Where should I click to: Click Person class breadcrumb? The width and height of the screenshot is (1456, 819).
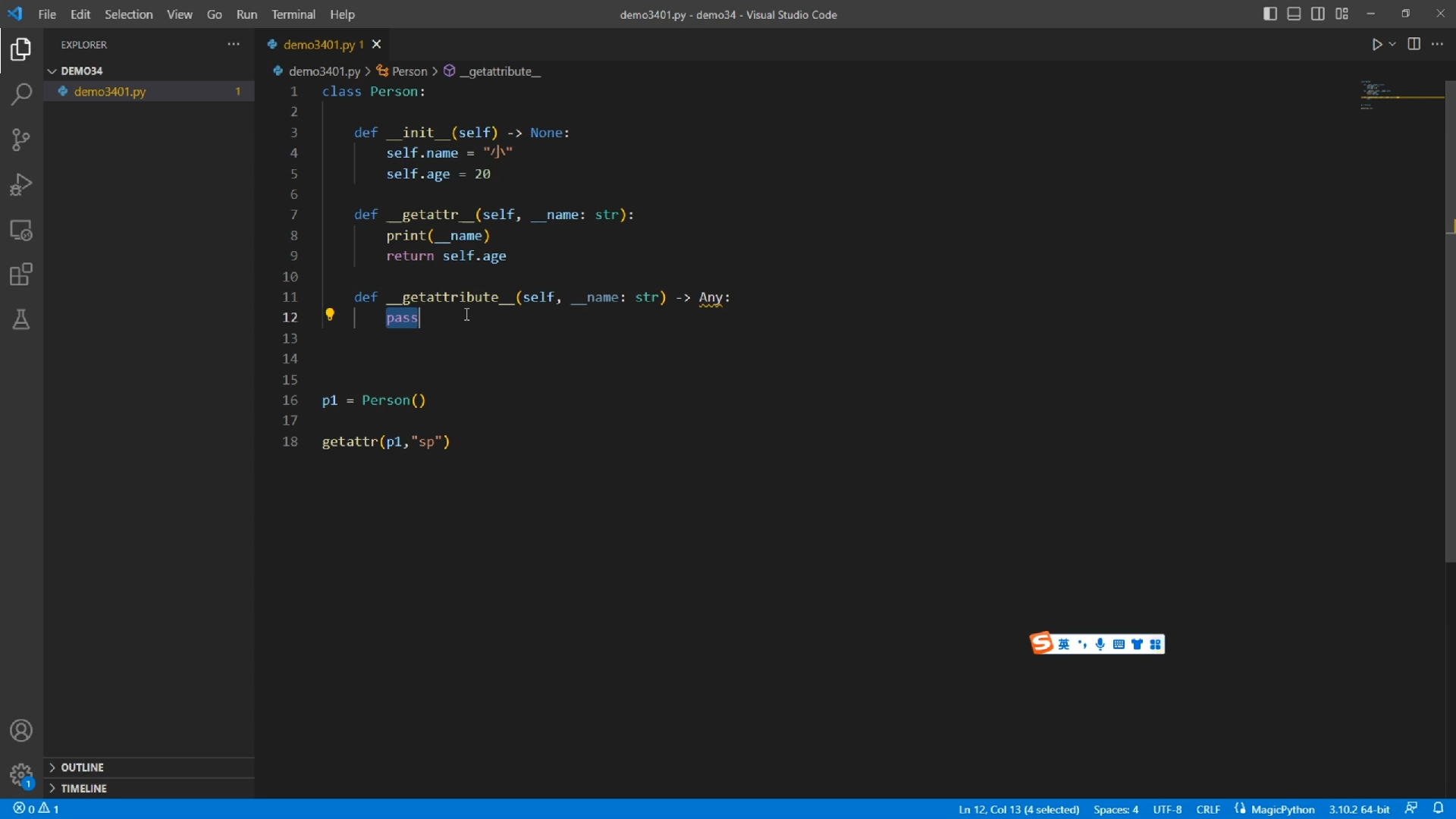point(403,71)
